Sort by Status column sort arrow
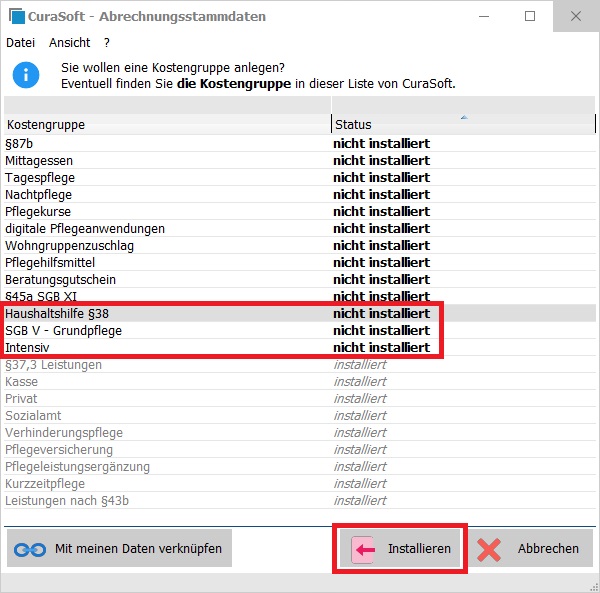600x593 pixels. (464, 117)
